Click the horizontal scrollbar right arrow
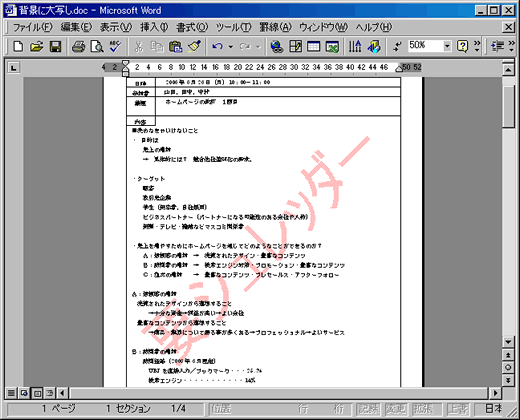This screenshot has height=420, width=520. [495, 393]
